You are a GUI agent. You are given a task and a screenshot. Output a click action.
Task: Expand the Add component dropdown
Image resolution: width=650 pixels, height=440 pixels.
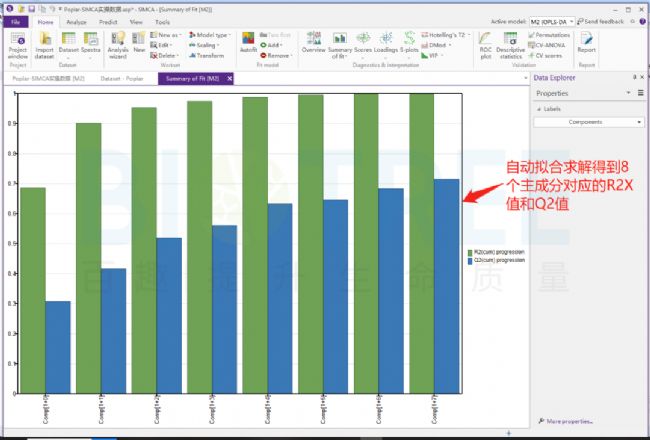point(272,45)
